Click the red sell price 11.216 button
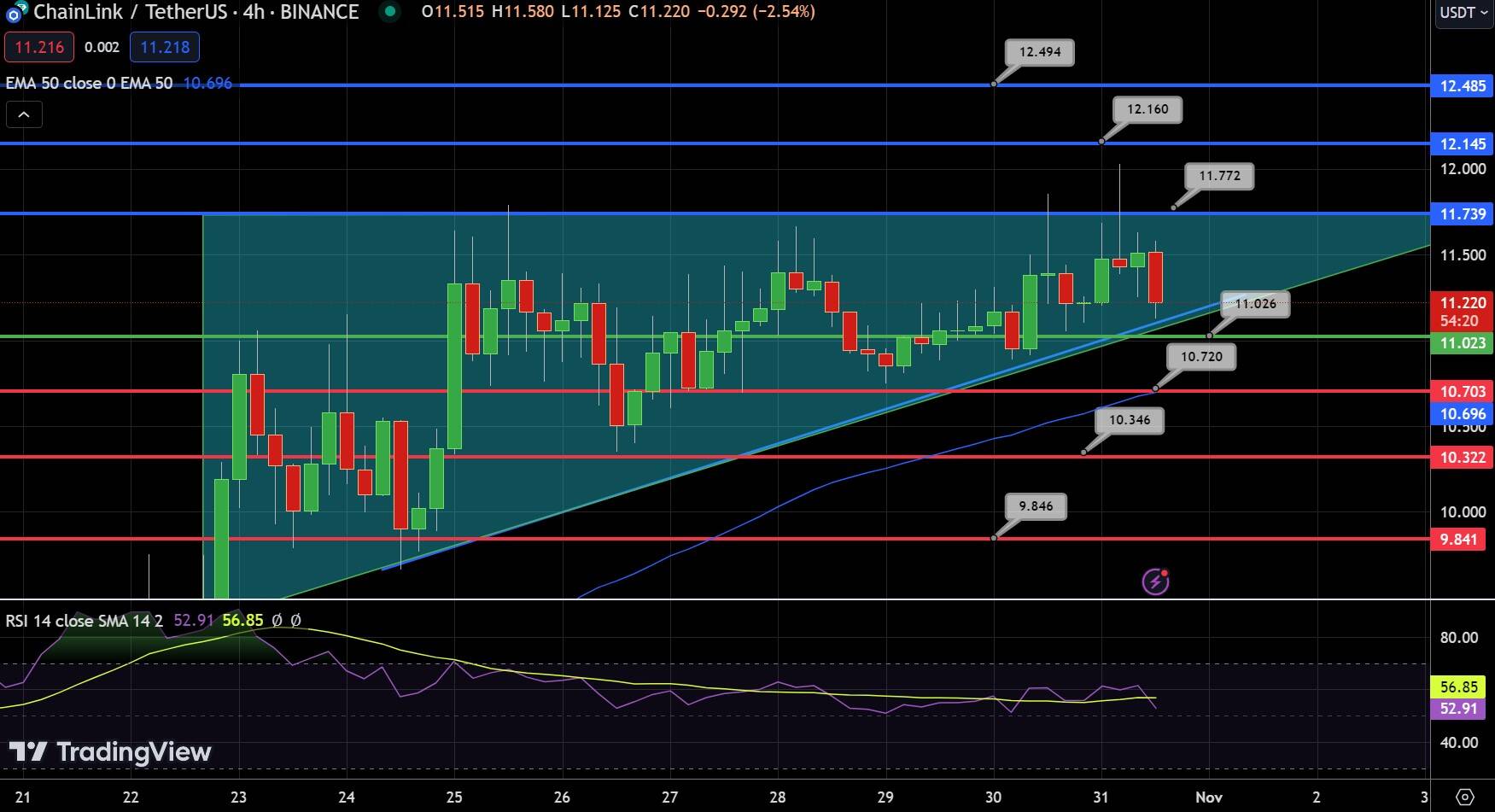 pyautogui.click(x=39, y=47)
